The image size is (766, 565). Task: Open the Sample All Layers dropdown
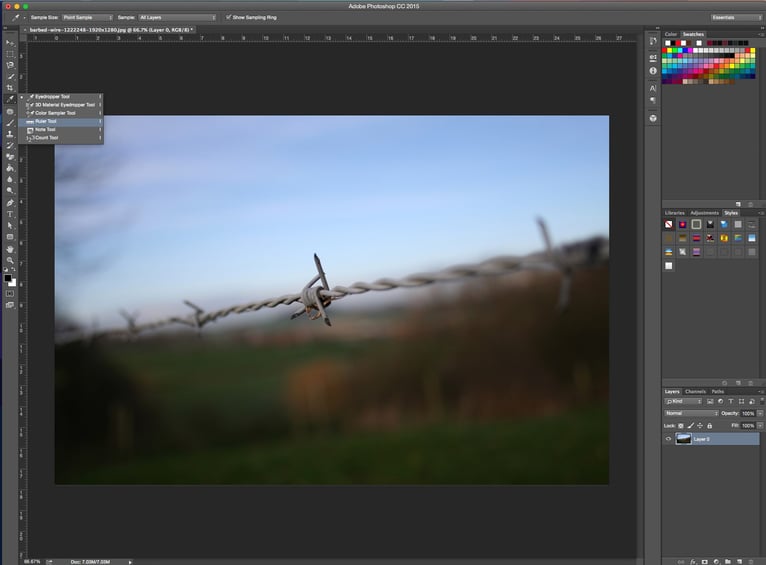pyautogui.click(x=176, y=18)
